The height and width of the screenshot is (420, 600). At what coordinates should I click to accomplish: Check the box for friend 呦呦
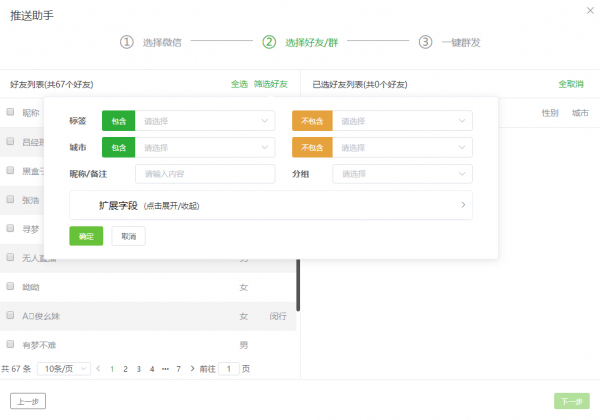[x=11, y=287]
